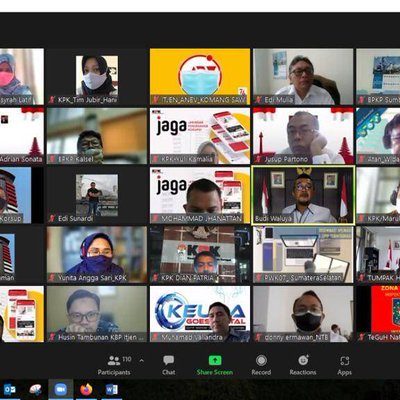Open Firefox from the taskbar
This screenshot has height=400, width=400.
click(86, 389)
